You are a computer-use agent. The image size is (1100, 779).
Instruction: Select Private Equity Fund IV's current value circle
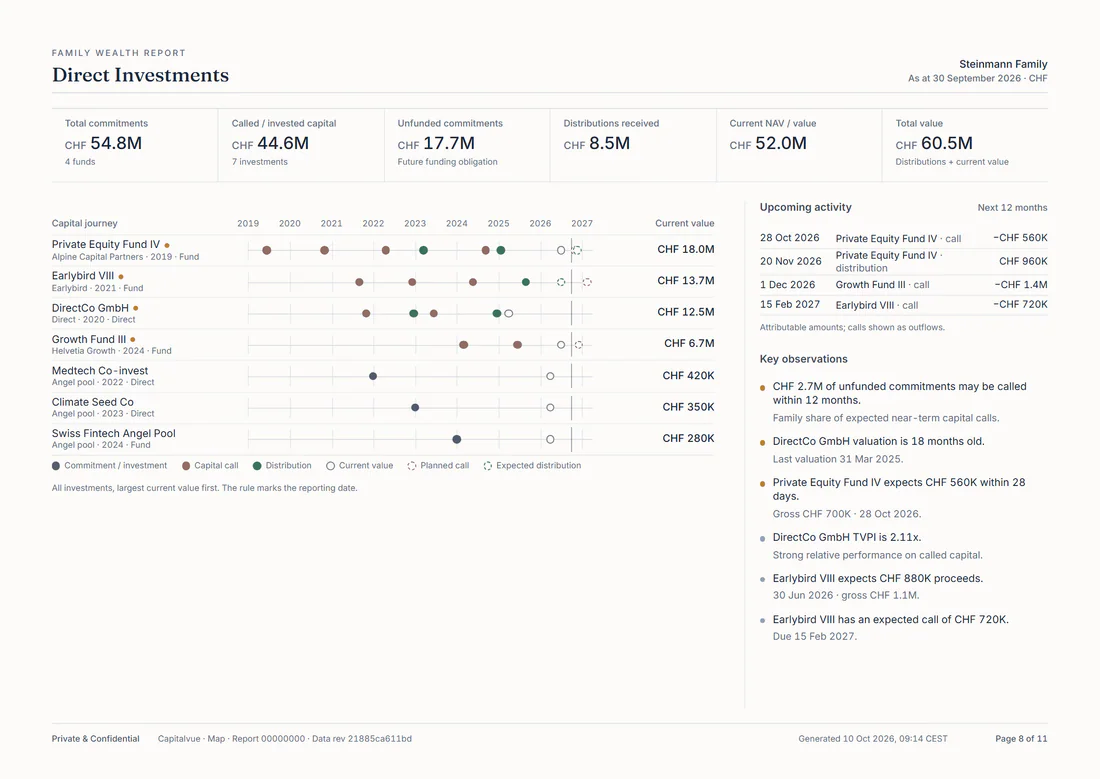561,251
